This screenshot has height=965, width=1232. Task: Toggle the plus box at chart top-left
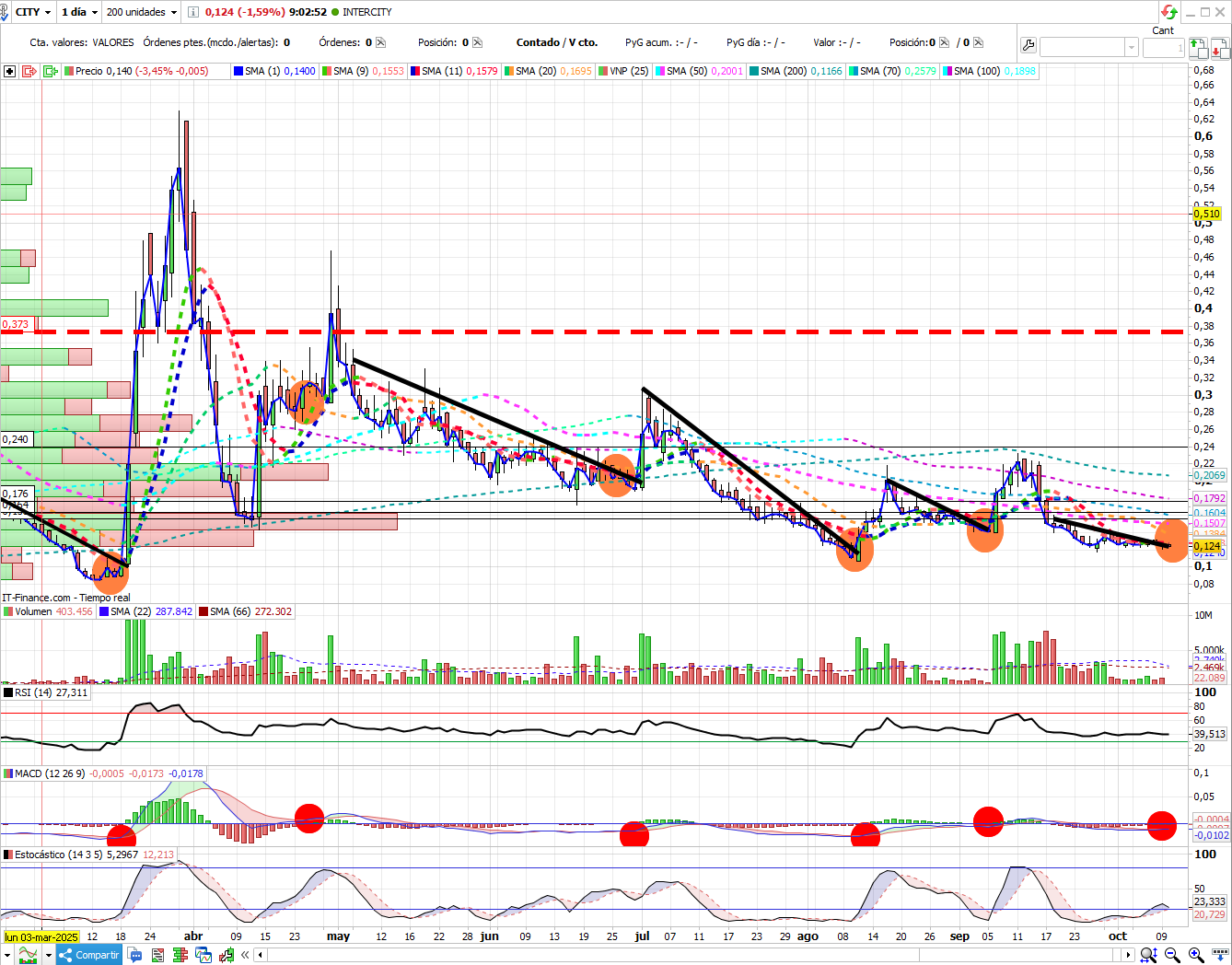[x=9, y=71]
